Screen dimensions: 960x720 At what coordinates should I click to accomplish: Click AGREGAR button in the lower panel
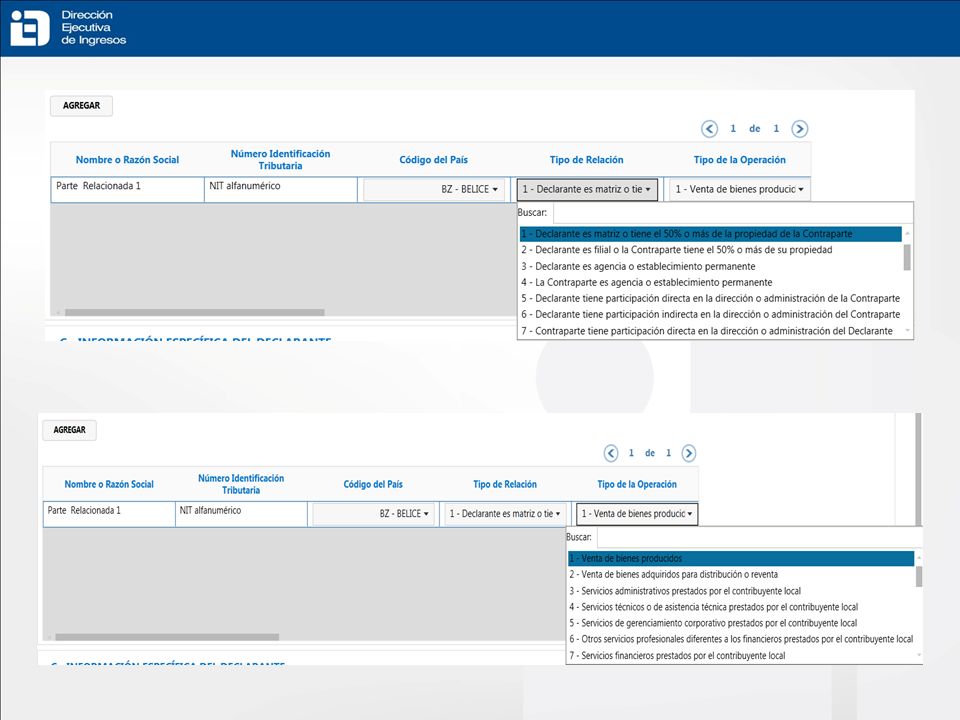pyautogui.click(x=69, y=430)
